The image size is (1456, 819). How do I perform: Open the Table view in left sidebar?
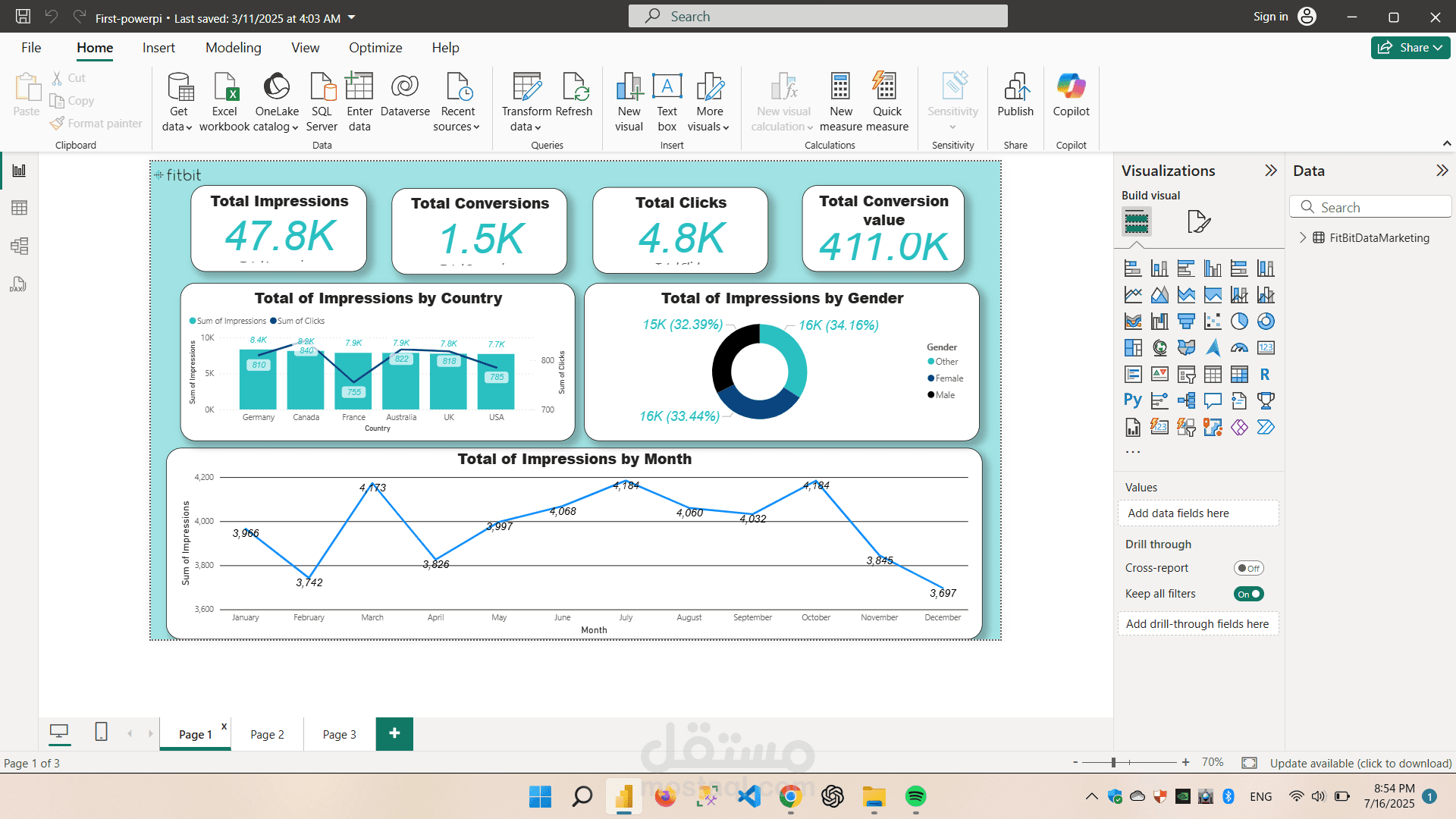pyautogui.click(x=19, y=208)
